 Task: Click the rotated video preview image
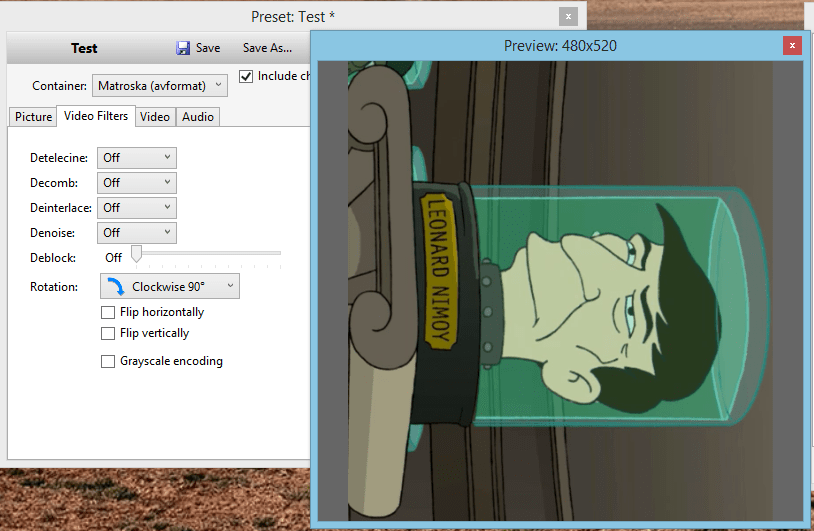click(560, 291)
